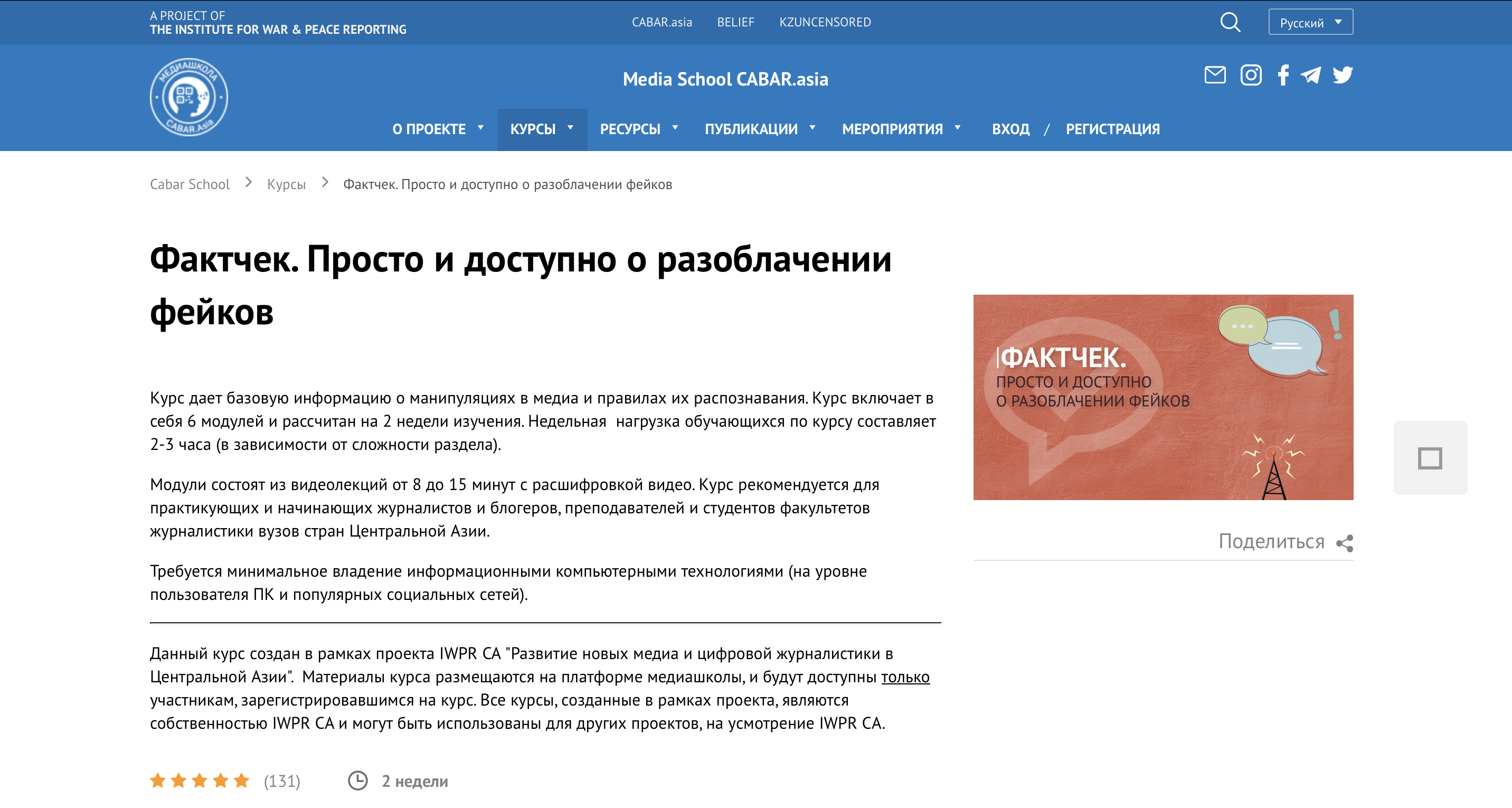Click the Фактчек course banner image
This screenshot has height=808, width=1512.
pyautogui.click(x=1163, y=397)
